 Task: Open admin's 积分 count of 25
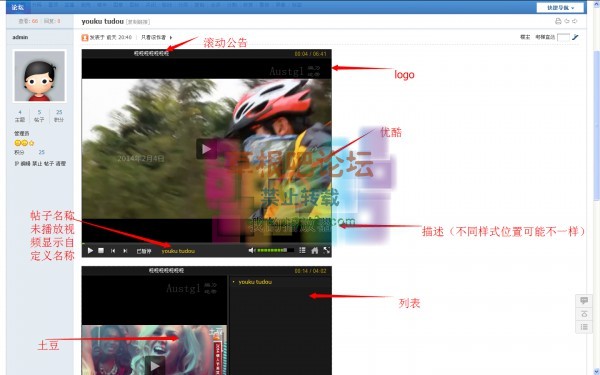tap(59, 112)
